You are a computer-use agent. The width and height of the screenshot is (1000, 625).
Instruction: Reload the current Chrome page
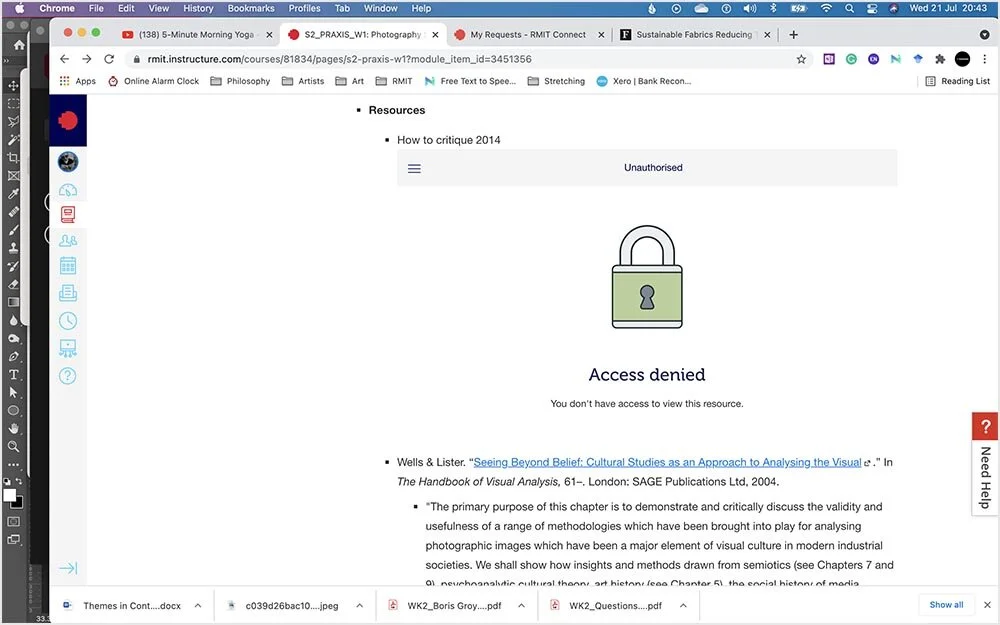click(x=109, y=59)
